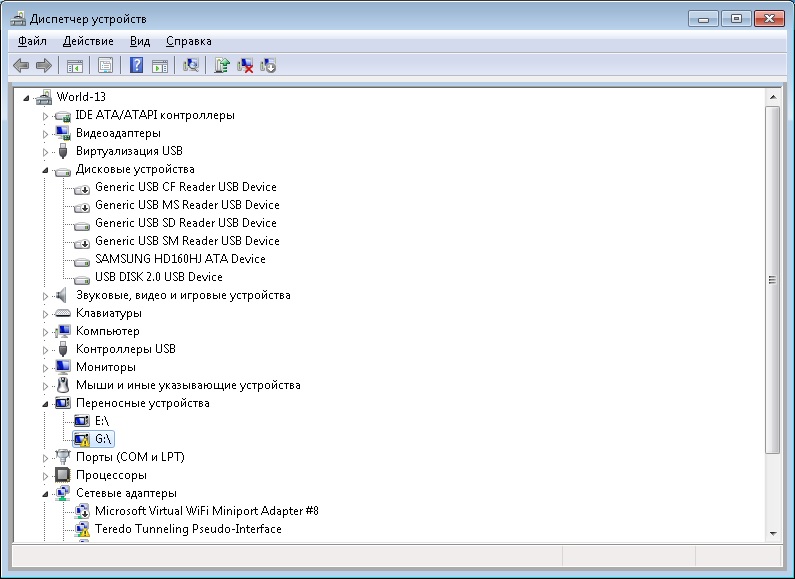
Task: Collapse the World-13 root node
Action: (x=26, y=98)
